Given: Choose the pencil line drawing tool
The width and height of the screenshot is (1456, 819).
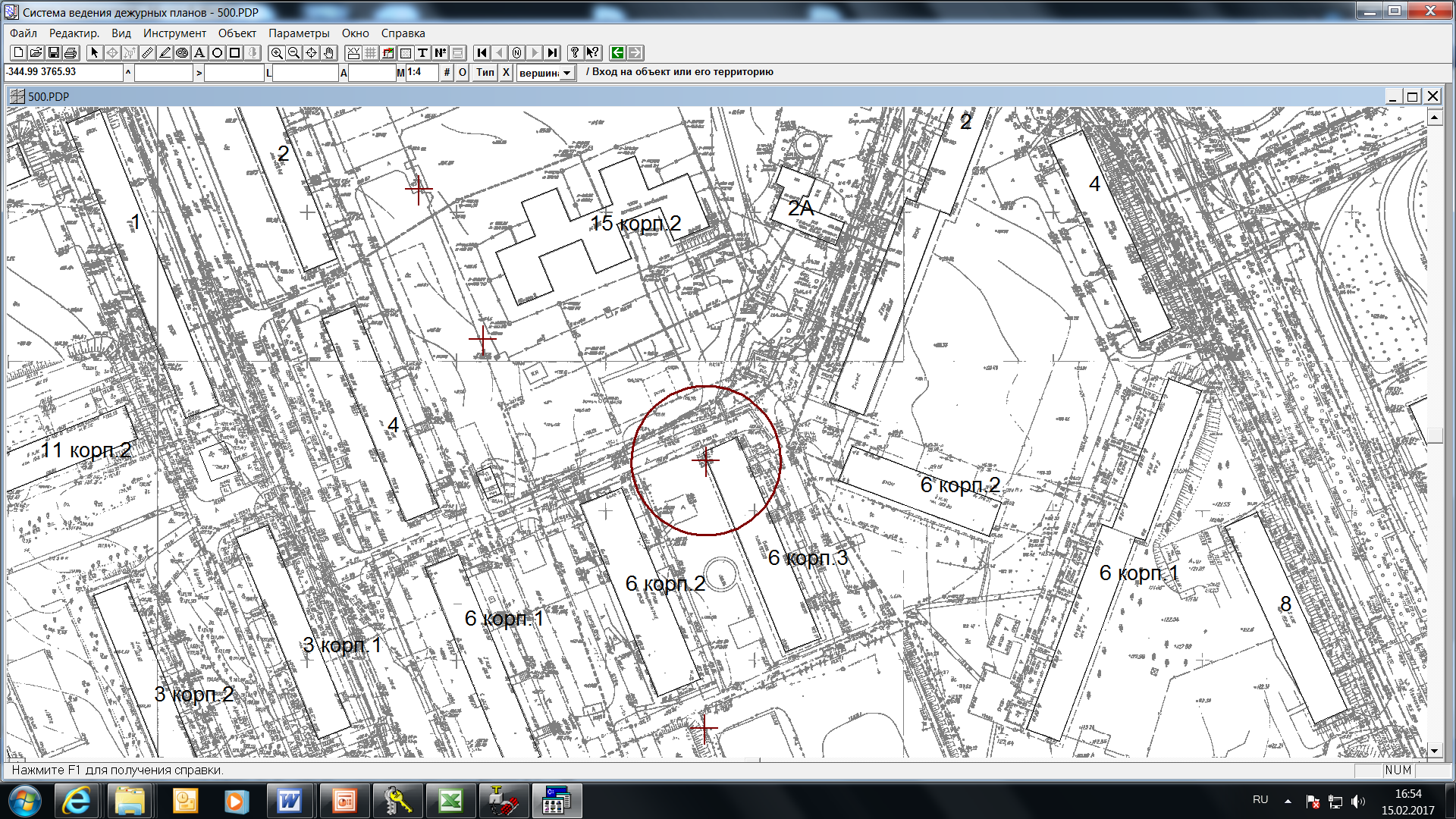Looking at the screenshot, I should tap(165, 52).
